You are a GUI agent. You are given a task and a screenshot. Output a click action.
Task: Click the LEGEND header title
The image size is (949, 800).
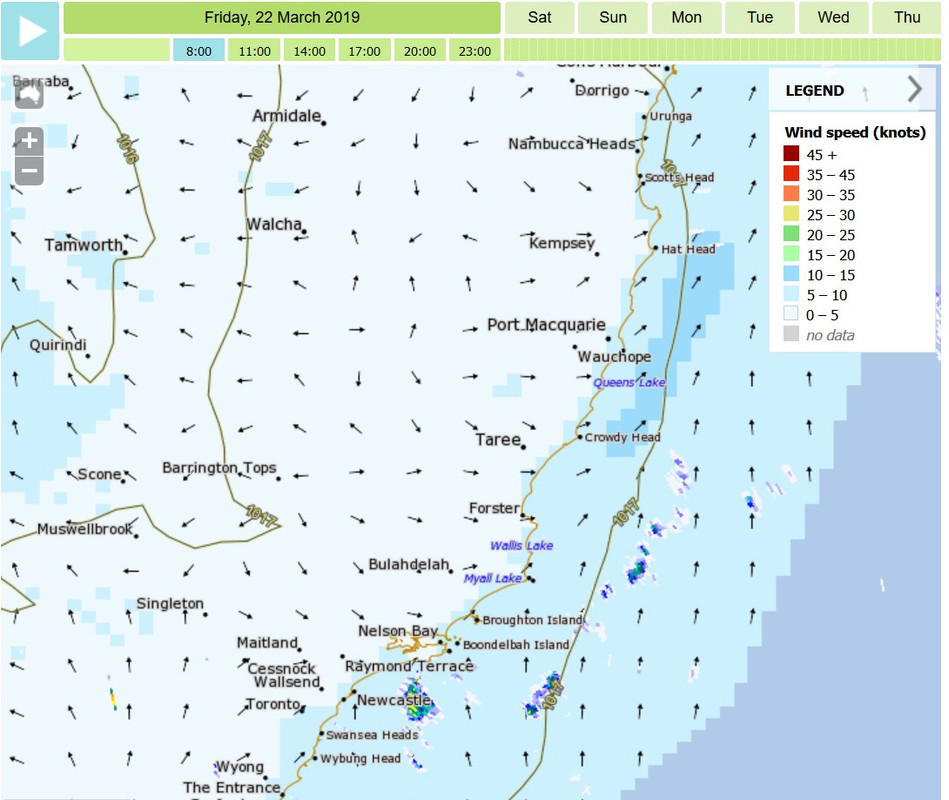point(815,91)
